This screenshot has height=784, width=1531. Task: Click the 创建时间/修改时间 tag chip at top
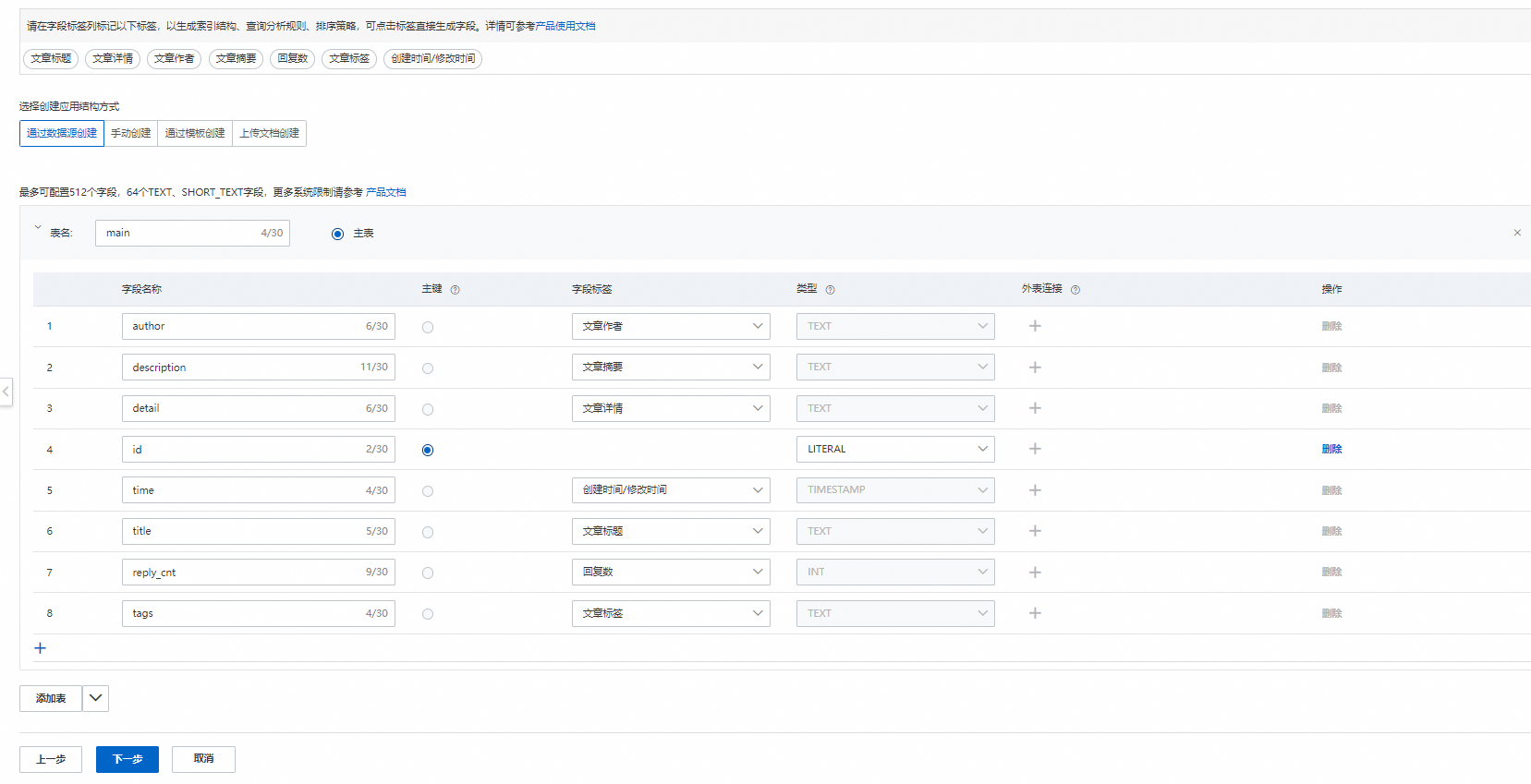[x=433, y=58]
